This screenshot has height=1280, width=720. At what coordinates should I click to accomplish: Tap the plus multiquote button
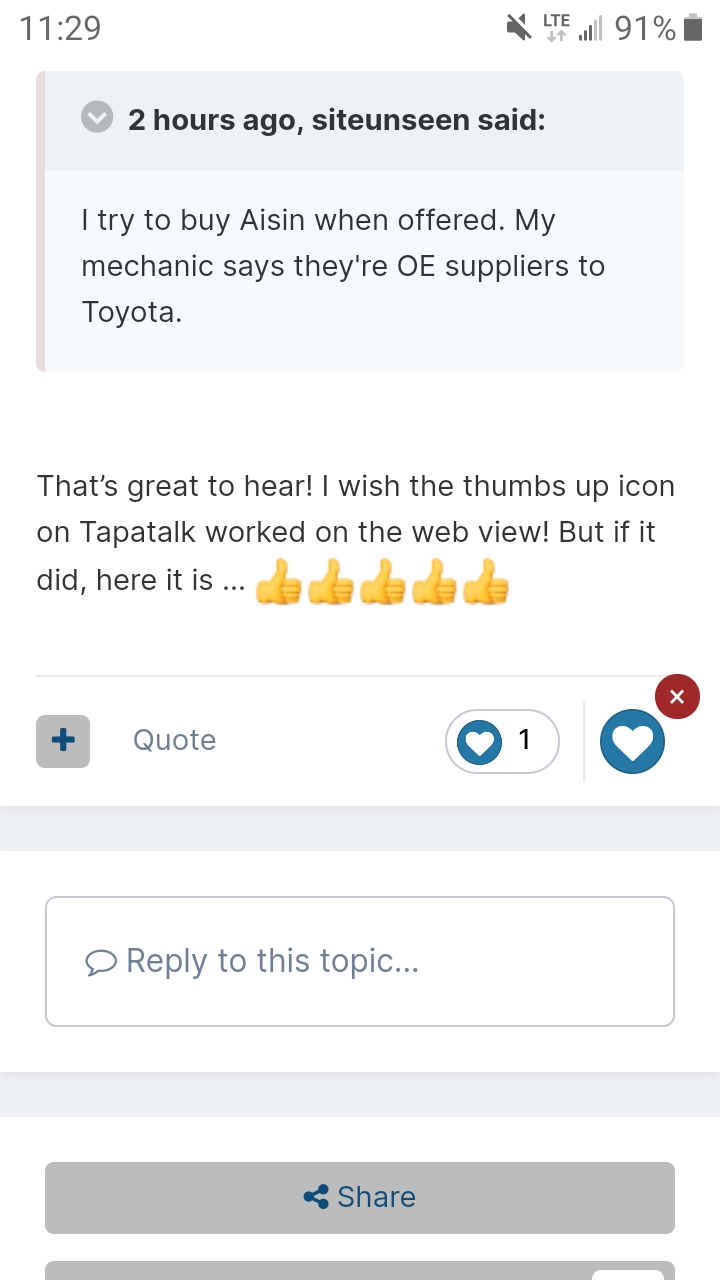[63, 741]
